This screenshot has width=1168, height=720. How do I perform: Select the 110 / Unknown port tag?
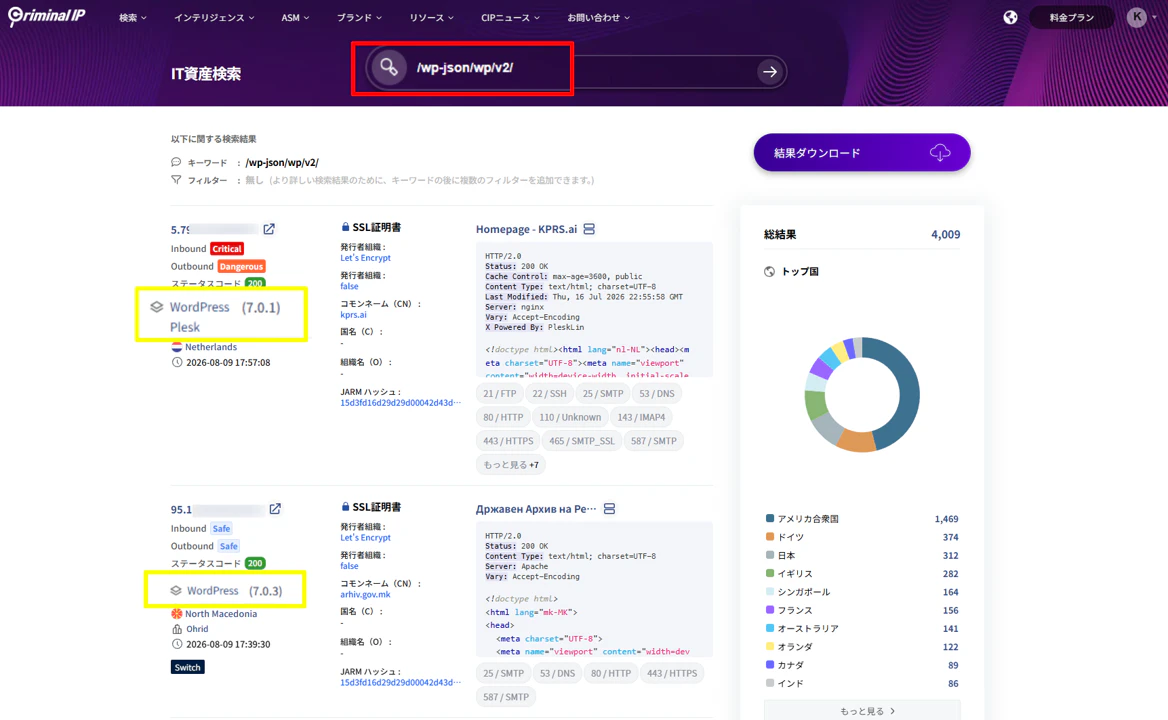point(570,417)
